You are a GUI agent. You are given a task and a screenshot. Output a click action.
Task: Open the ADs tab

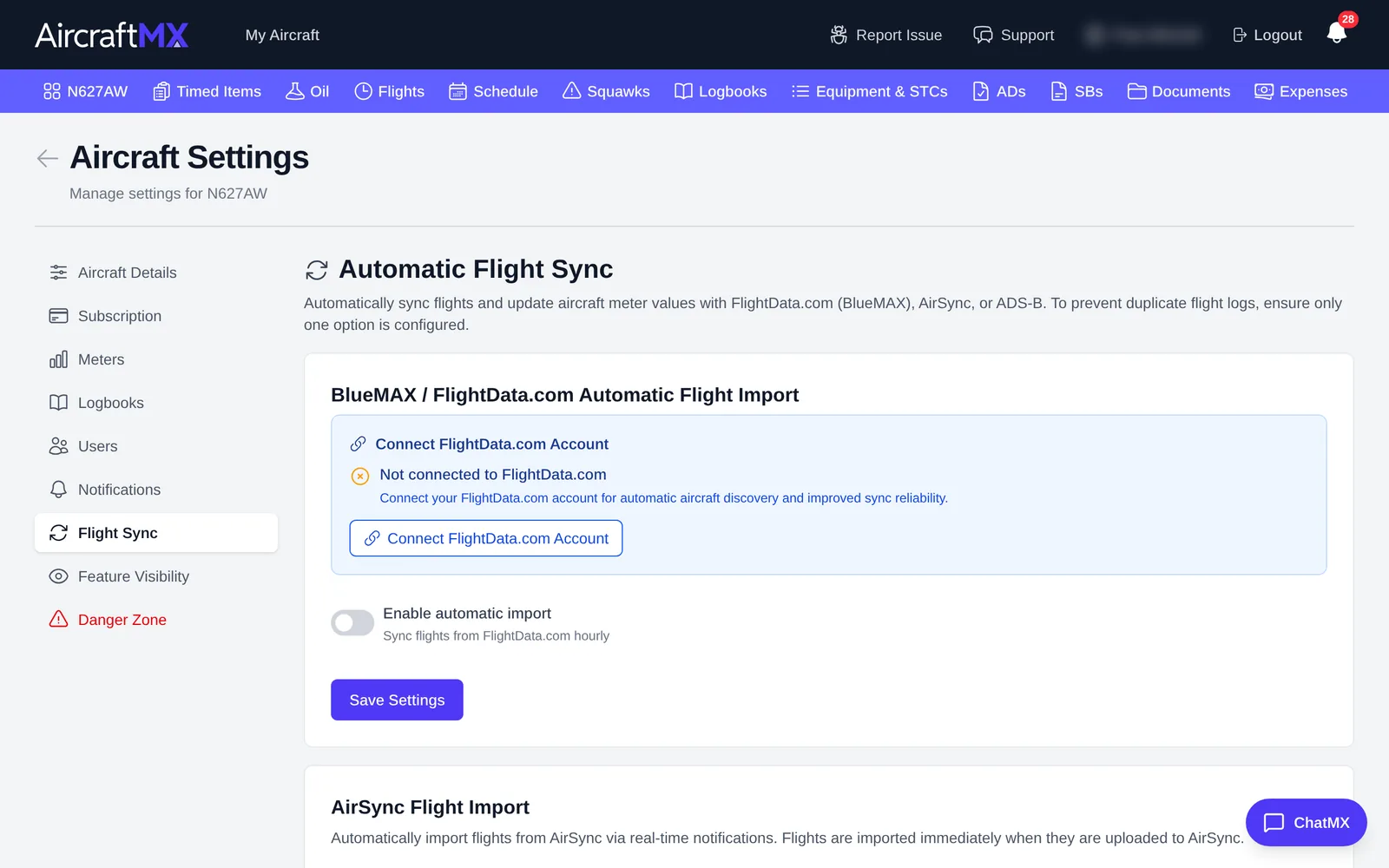(999, 91)
